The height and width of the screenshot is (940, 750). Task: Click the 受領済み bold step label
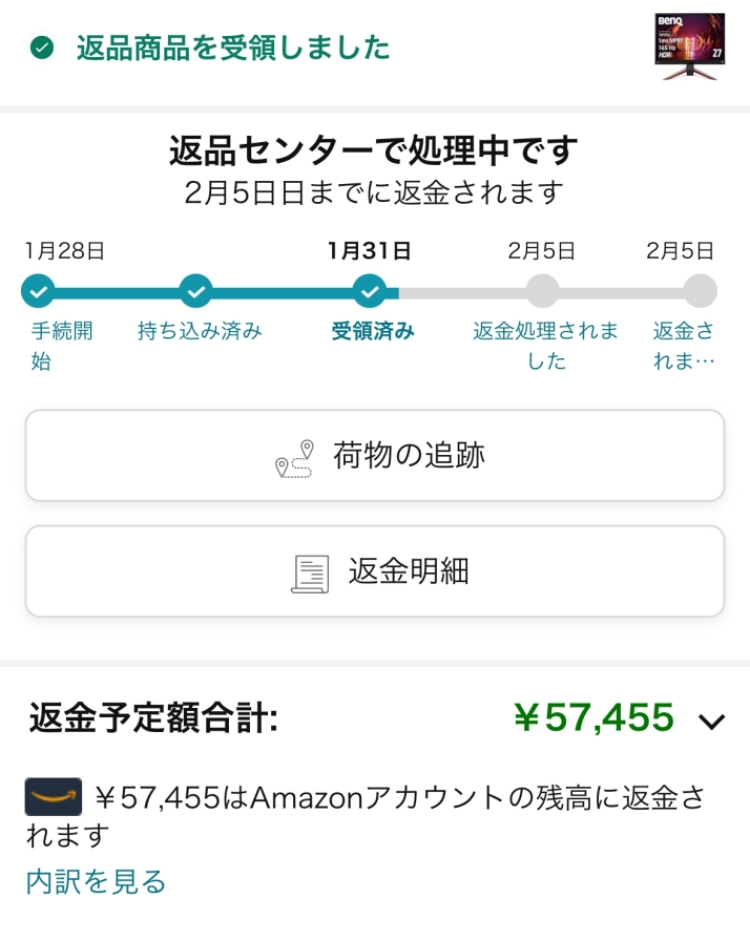(373, 331)
